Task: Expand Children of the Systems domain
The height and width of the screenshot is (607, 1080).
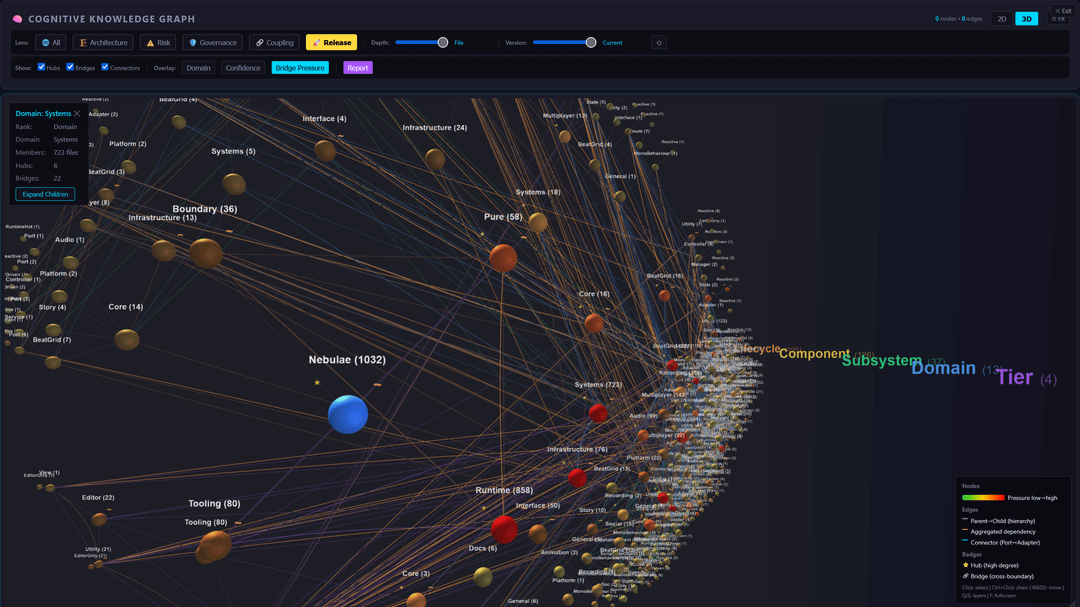Action: click(x=45, y=194)
